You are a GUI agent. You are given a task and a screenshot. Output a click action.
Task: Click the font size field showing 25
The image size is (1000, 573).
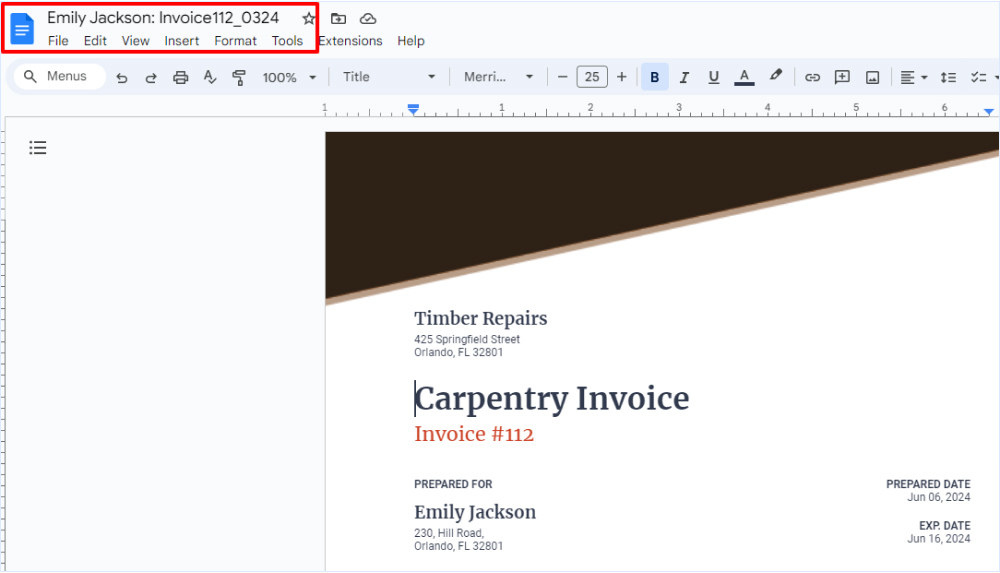[x=592, y=77]
